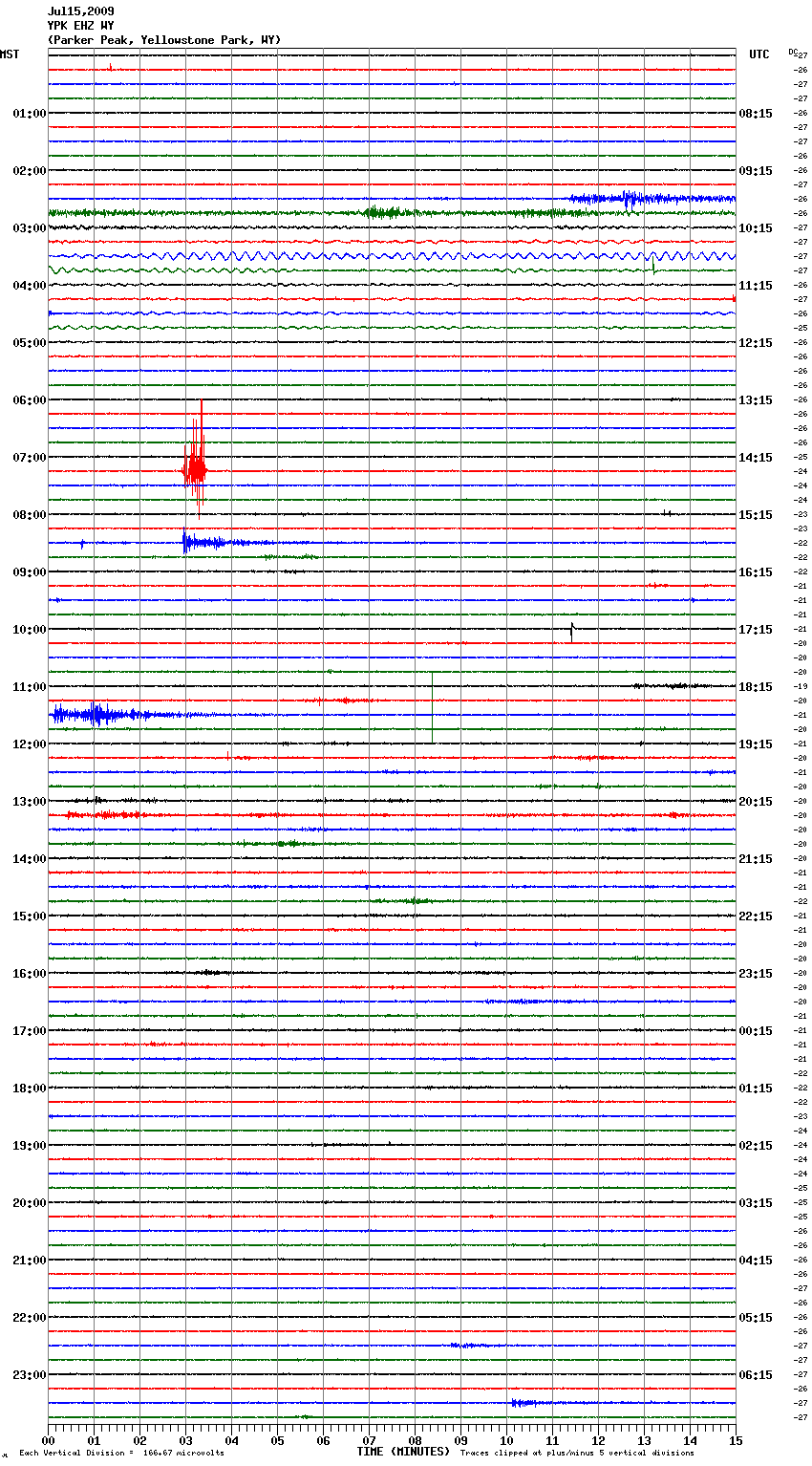The width and height of the screenshot is (812, 1466).
Task: Click the '01:00' MST time label
Action: (30, 114)
